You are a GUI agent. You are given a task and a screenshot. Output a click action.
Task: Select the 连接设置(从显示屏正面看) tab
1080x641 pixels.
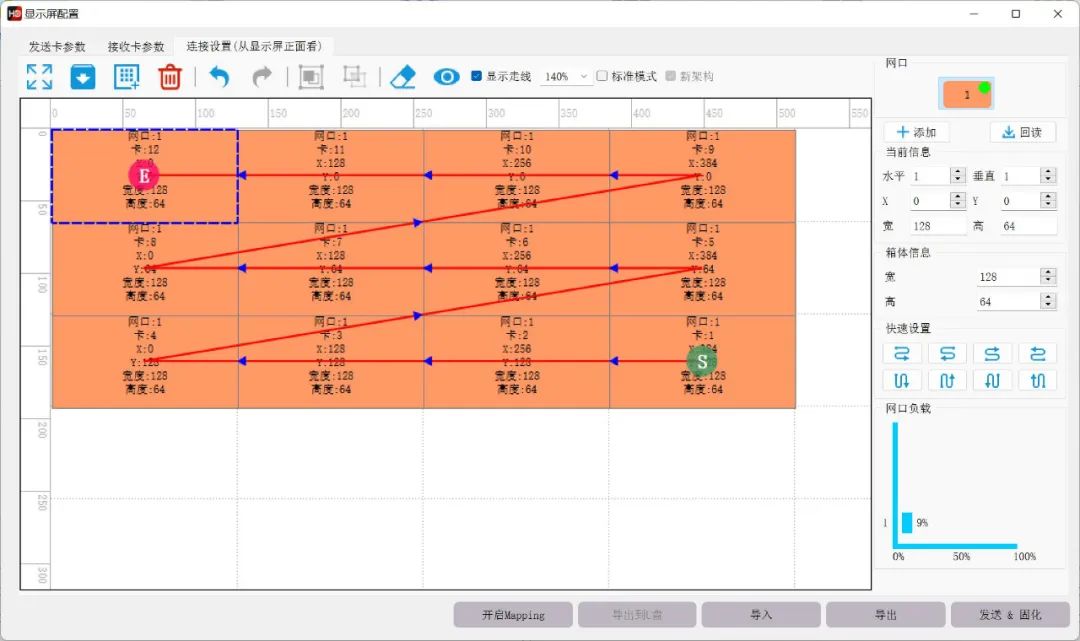click(253, 45)
